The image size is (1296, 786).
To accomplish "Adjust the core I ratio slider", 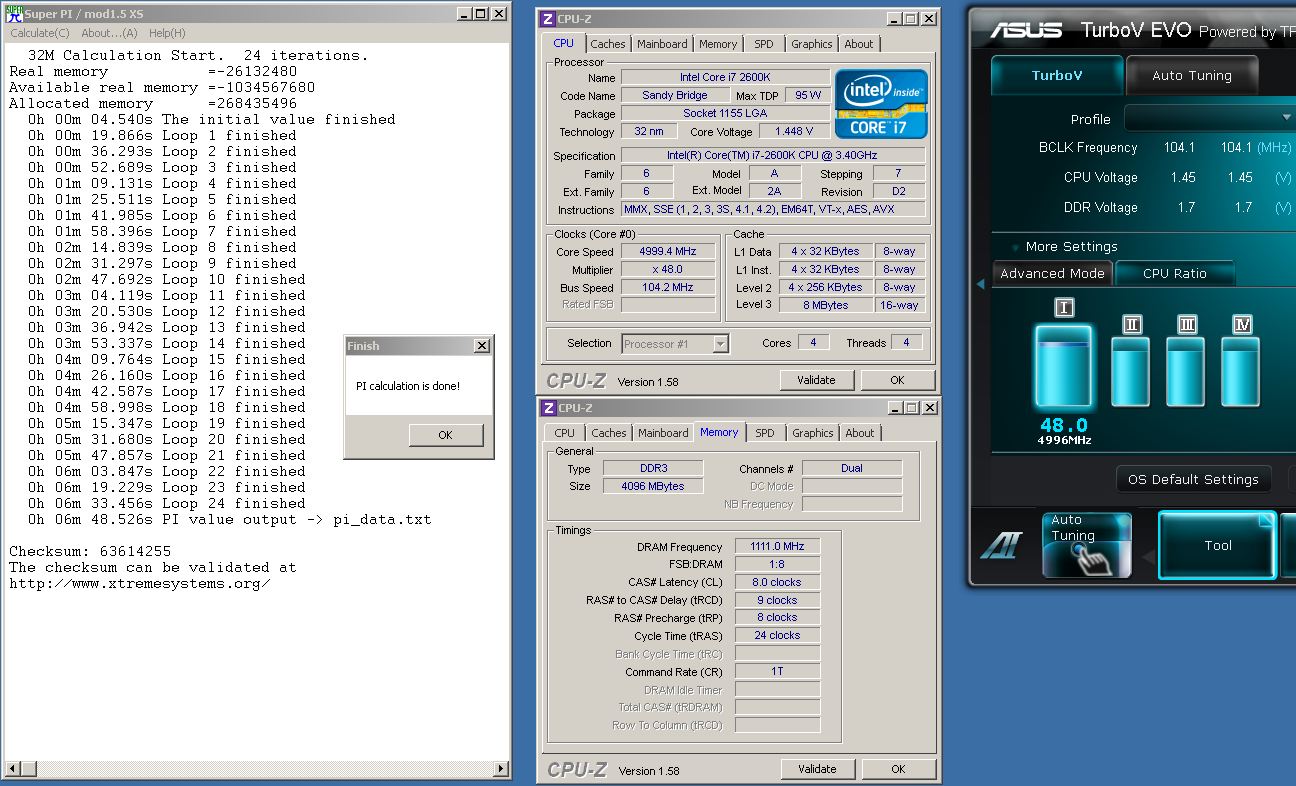I will (1064, 366).
